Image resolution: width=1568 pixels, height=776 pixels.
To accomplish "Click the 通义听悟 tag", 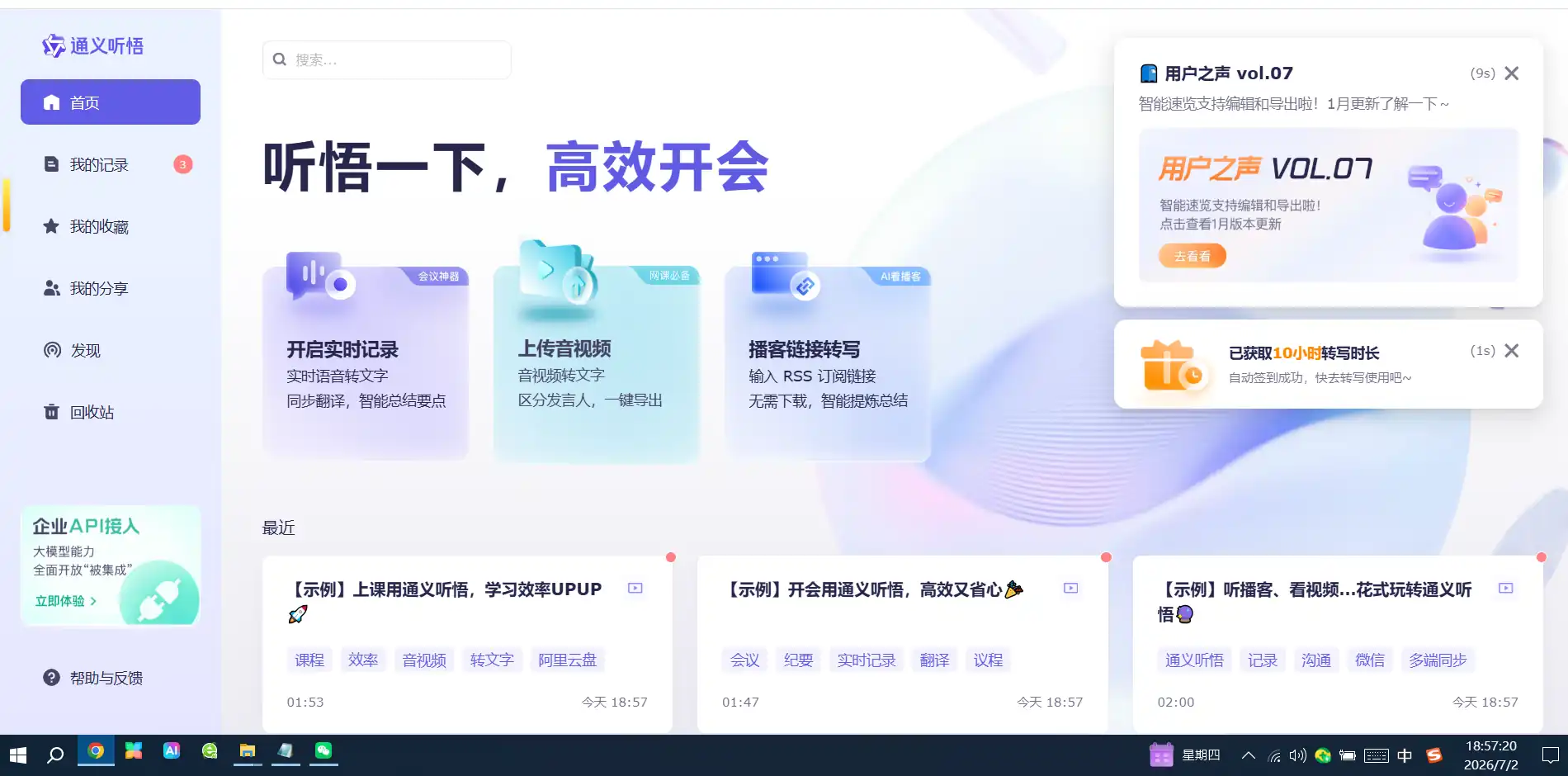I will (1194, 660).
